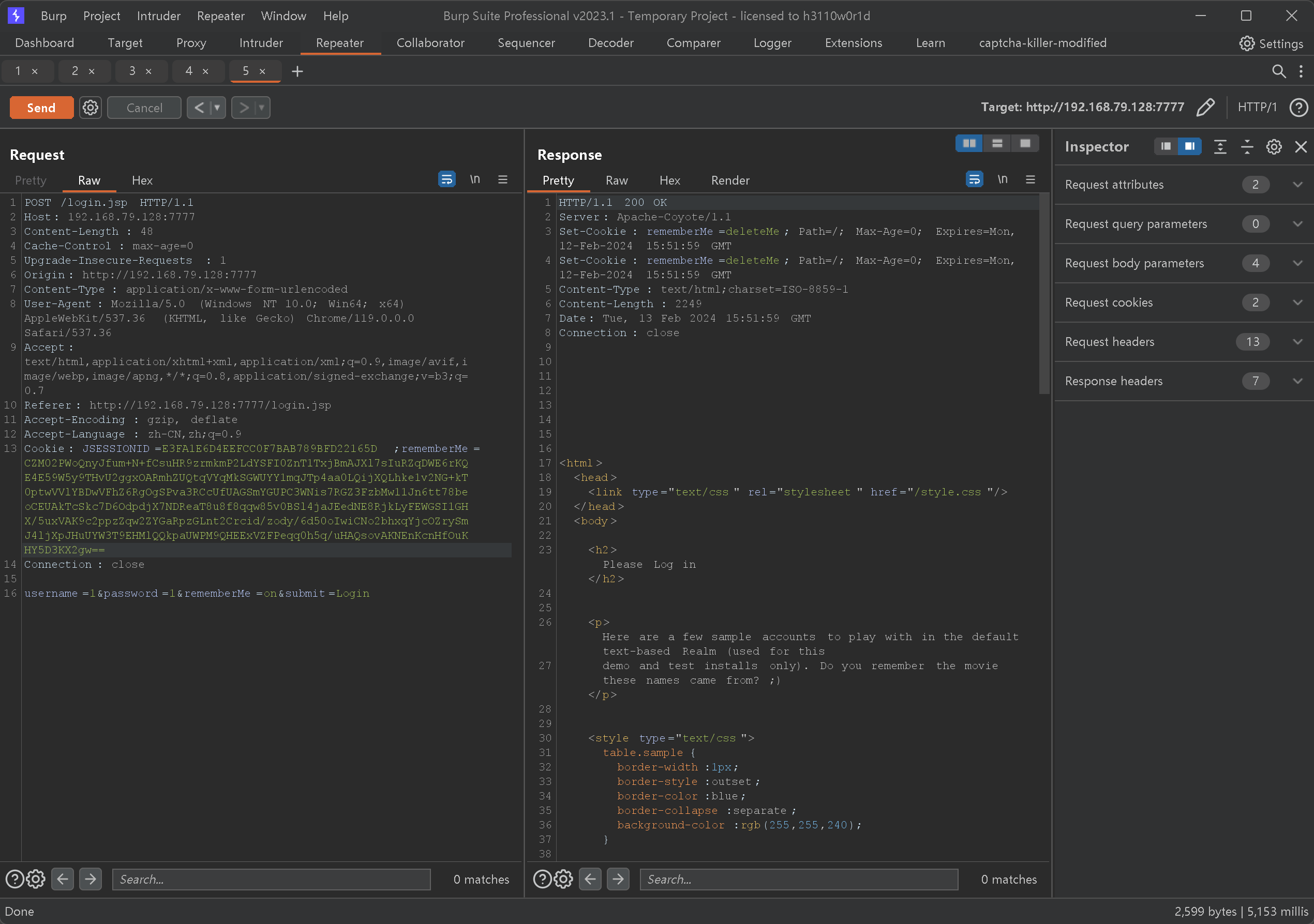Click the Inspector collapse all sections icon
The width and height of the screenshot is (1314, 924).
tap(1246, 147)
